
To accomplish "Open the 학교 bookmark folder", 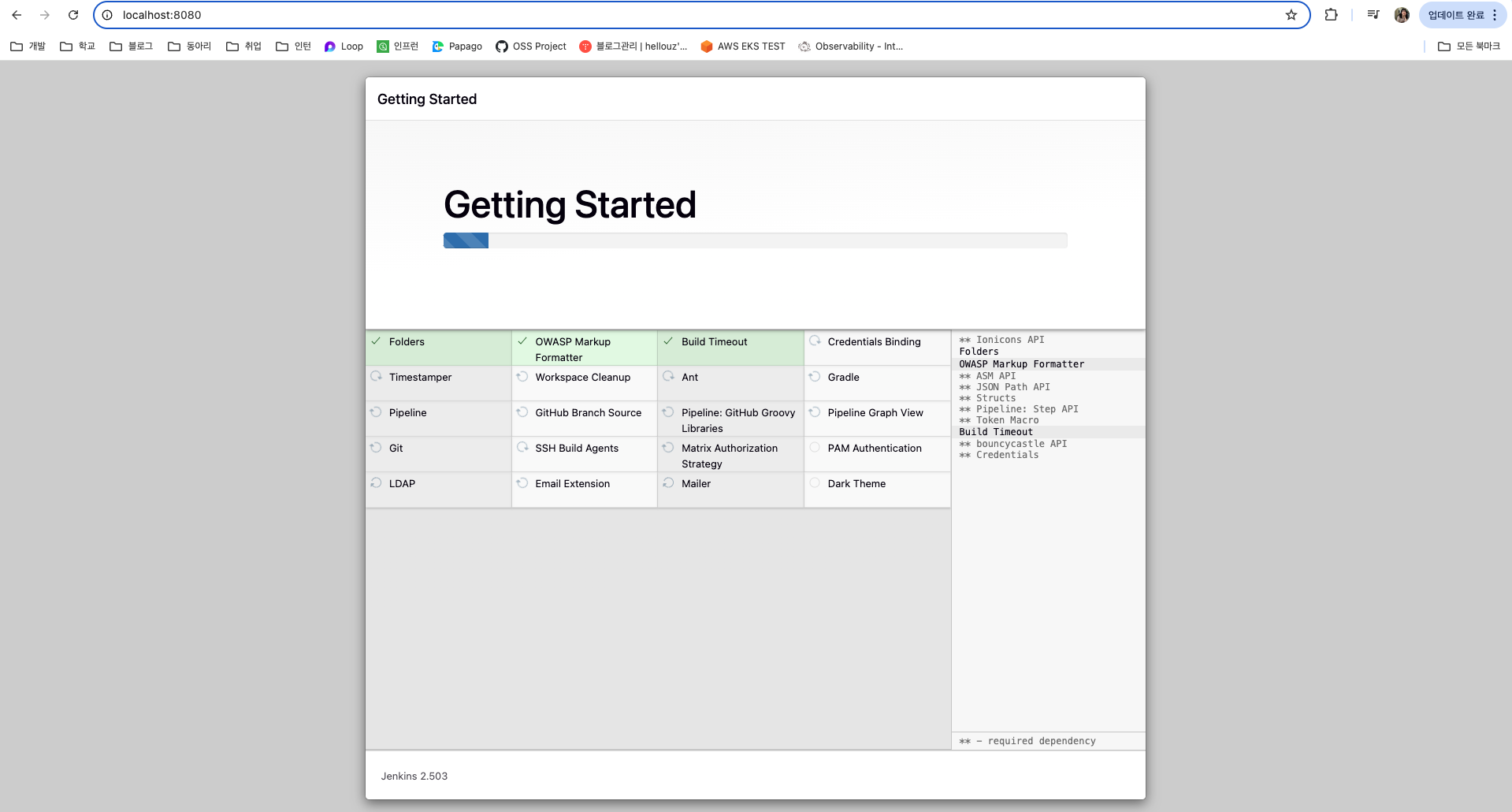I will (77, 47).
